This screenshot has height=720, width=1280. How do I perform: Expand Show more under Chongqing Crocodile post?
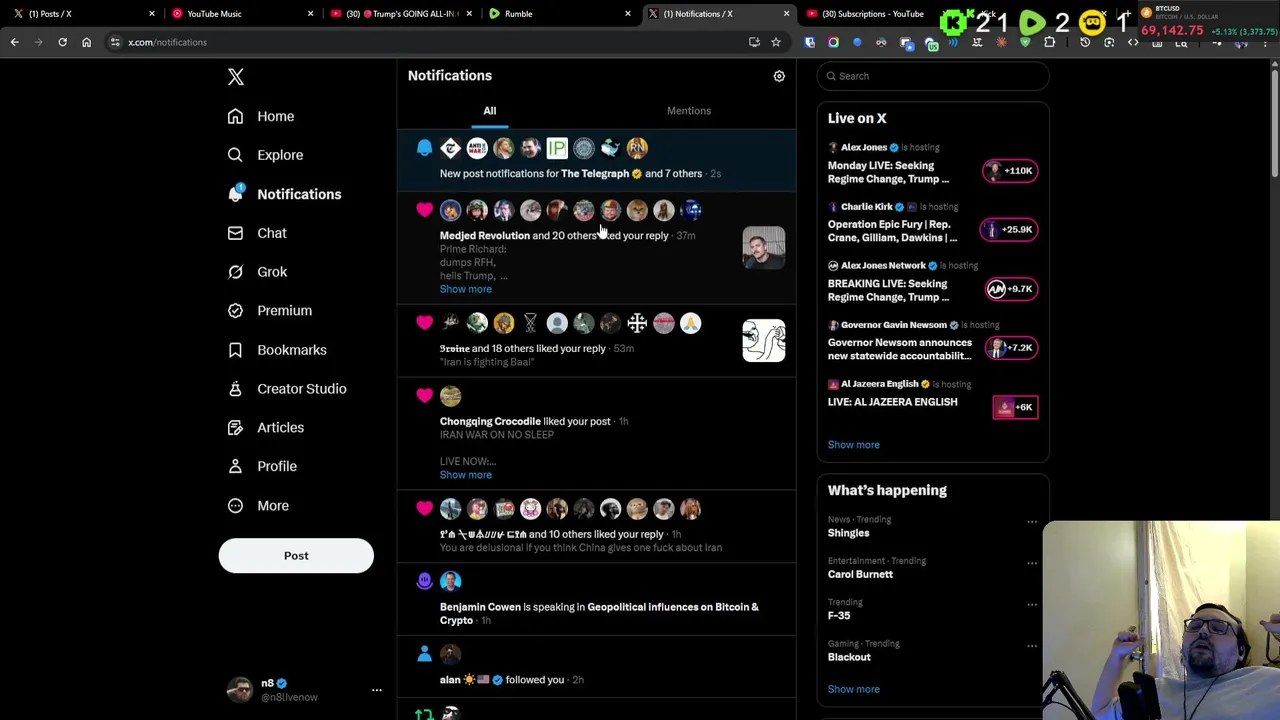466,475
